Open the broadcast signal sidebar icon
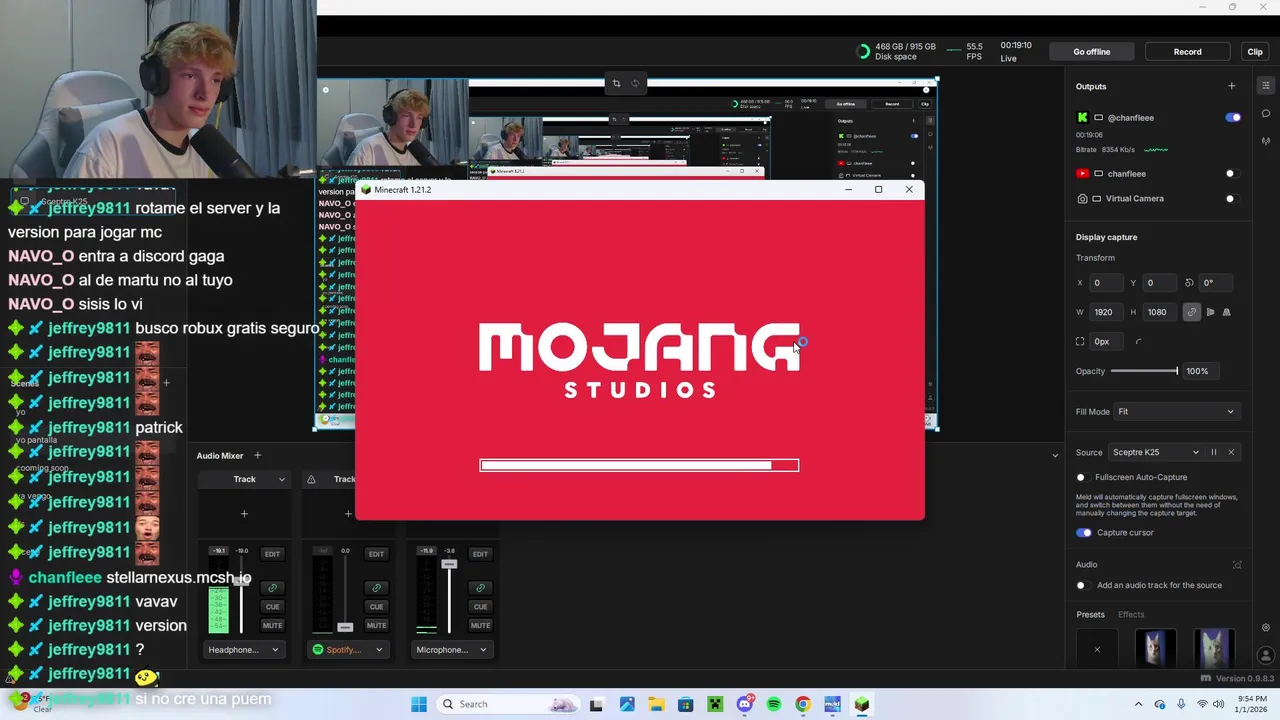The height and width of the screenshot is (720, 1280). point(1266,141)
